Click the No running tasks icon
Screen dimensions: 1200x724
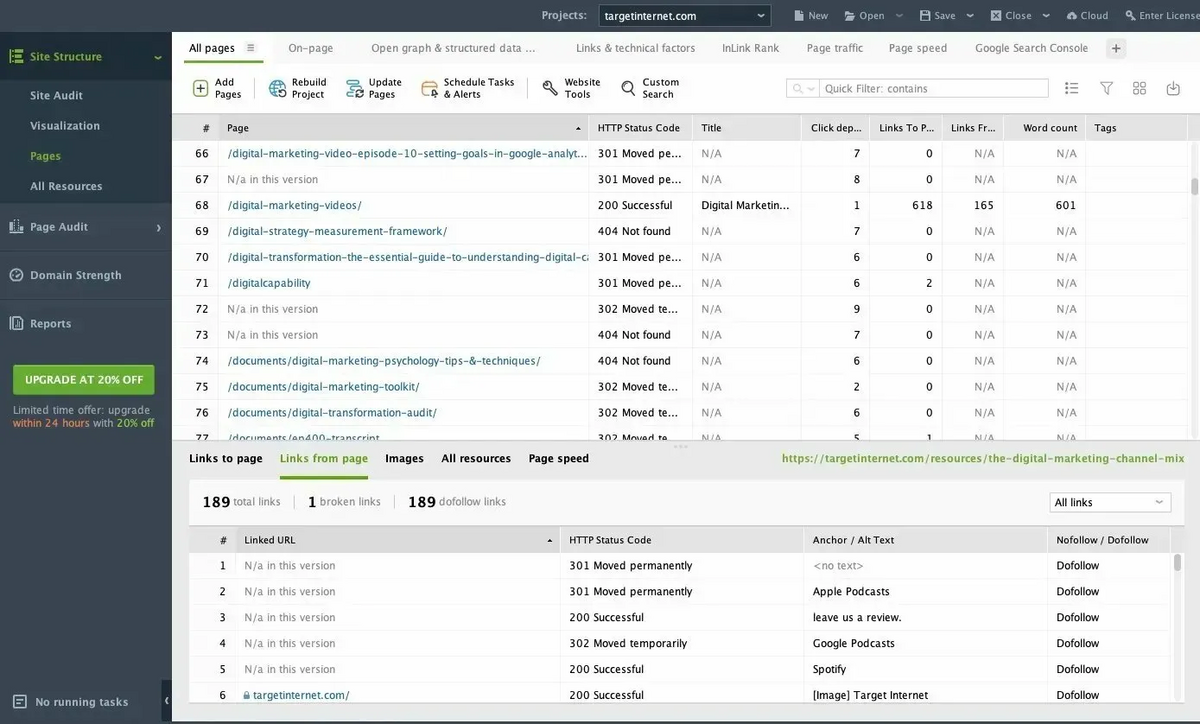click(x=20, y=702)
